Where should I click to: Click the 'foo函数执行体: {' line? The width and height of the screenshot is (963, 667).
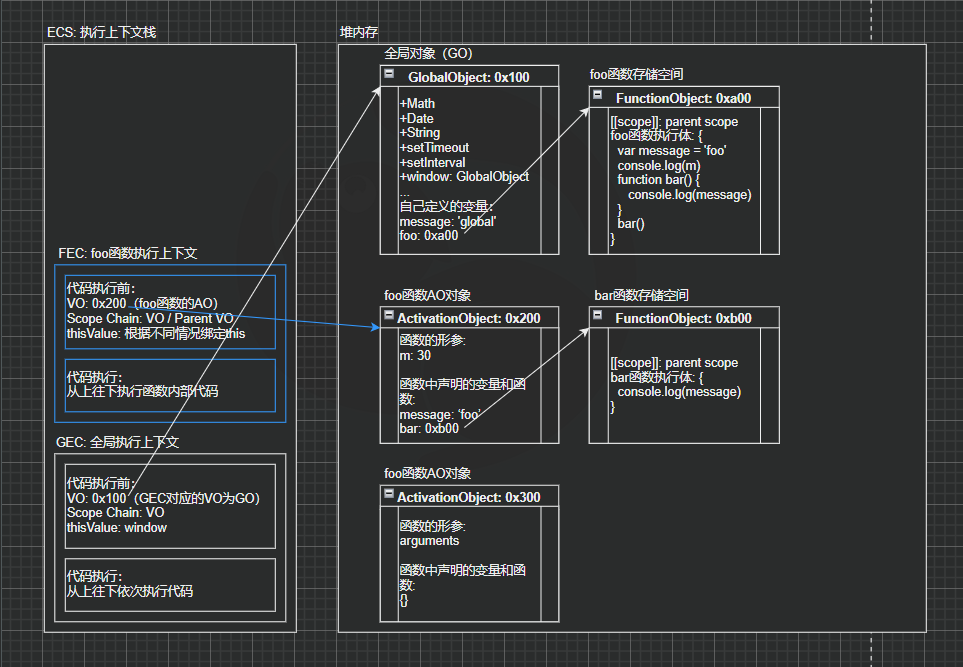(x=657, y=136)
